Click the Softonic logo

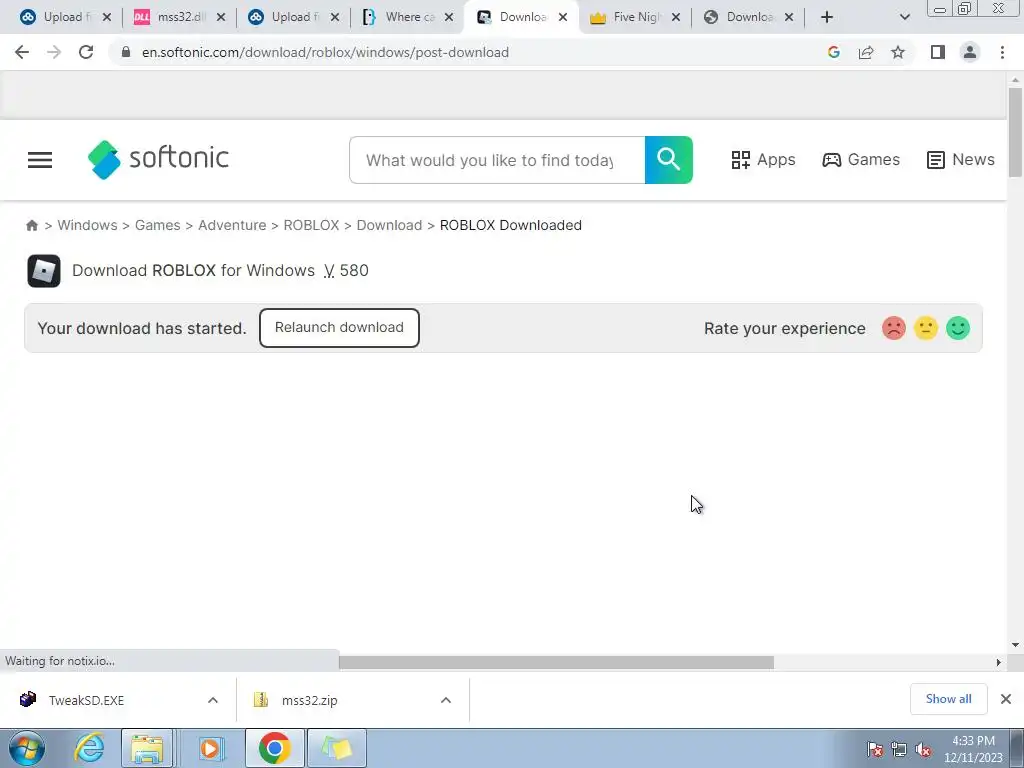tap(158, 159)
